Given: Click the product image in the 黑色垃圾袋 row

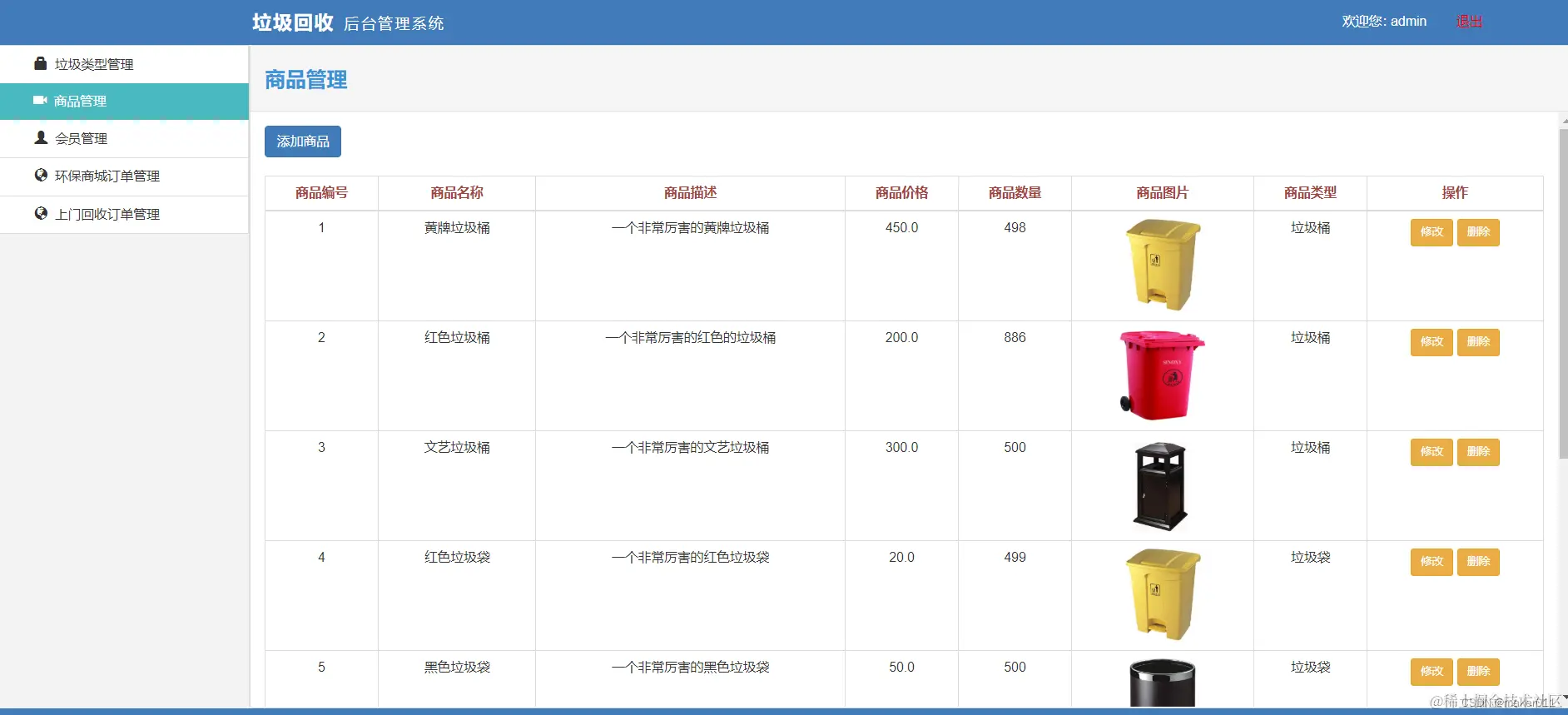Looking at the screenshot, I should point(1163,683).
